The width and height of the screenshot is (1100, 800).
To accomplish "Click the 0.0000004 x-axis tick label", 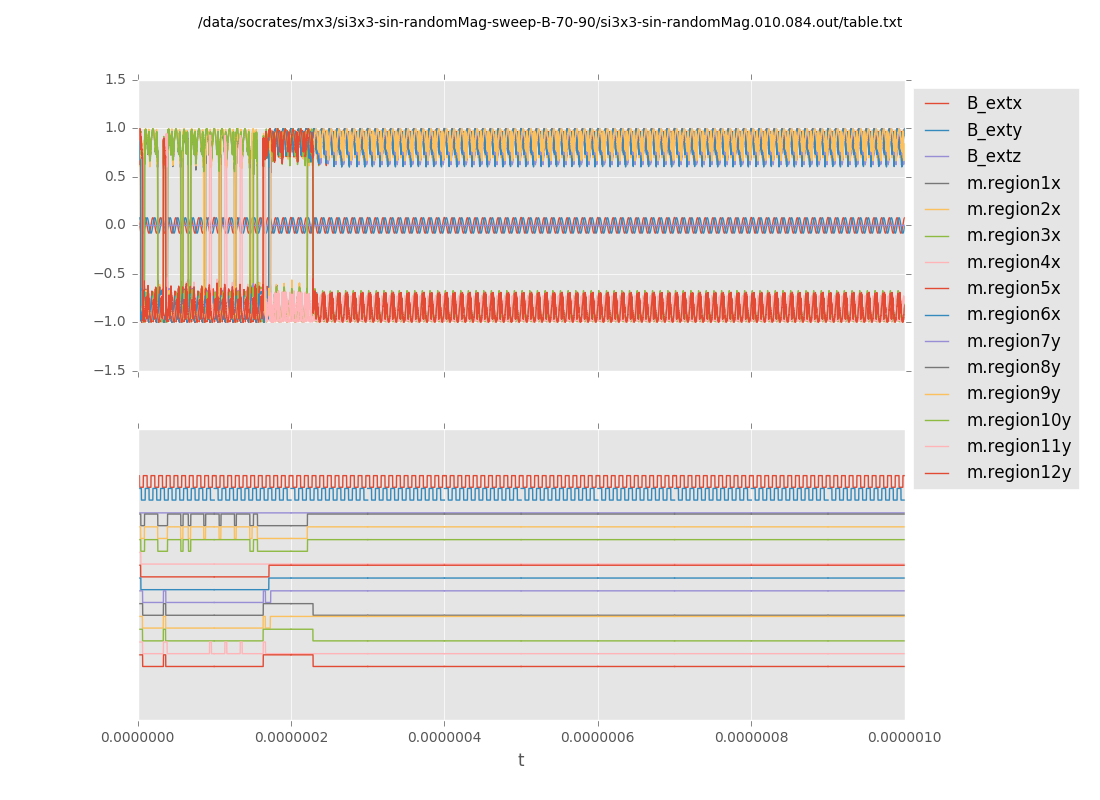I will (x=445, y=738).
